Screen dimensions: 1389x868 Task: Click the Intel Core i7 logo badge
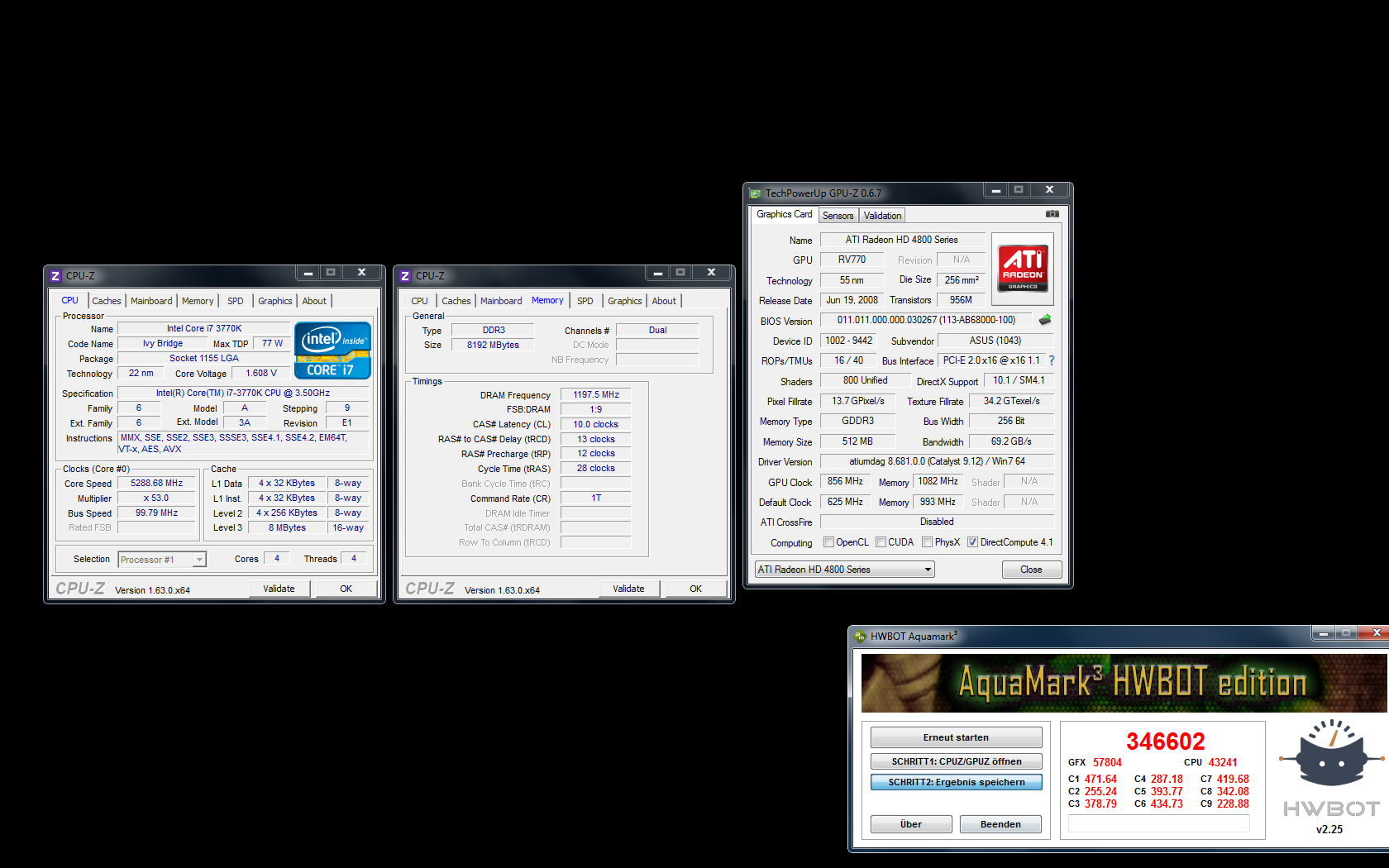[332, 351]
